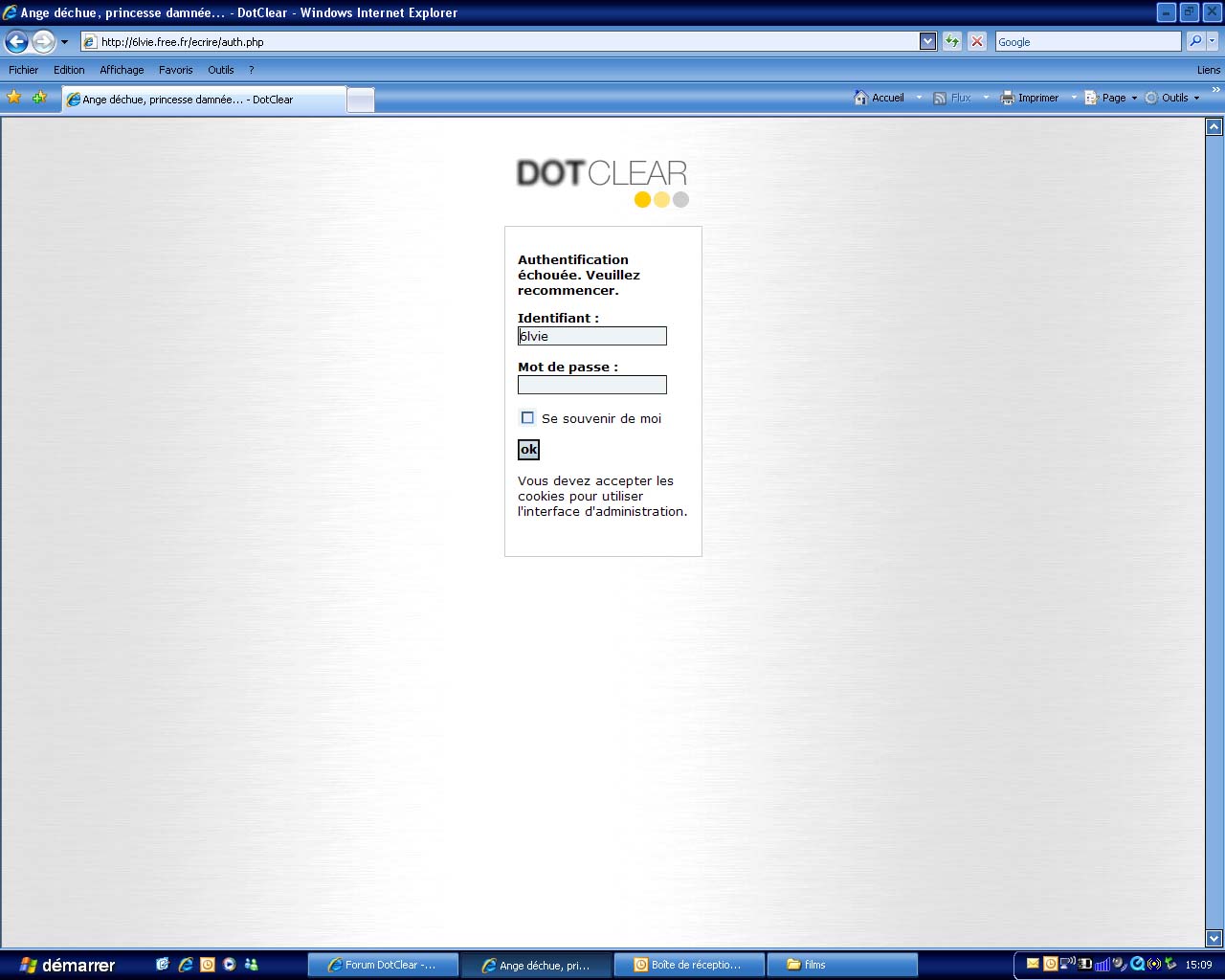Open the orange mail quick launch icon
This screenshot has height=980, width=1225.
pos(208,965)
